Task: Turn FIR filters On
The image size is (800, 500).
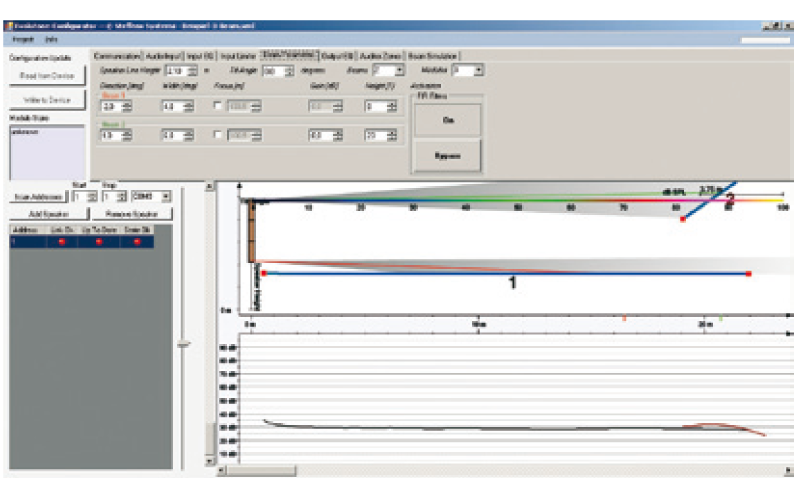Action: (x=447, y=120)
